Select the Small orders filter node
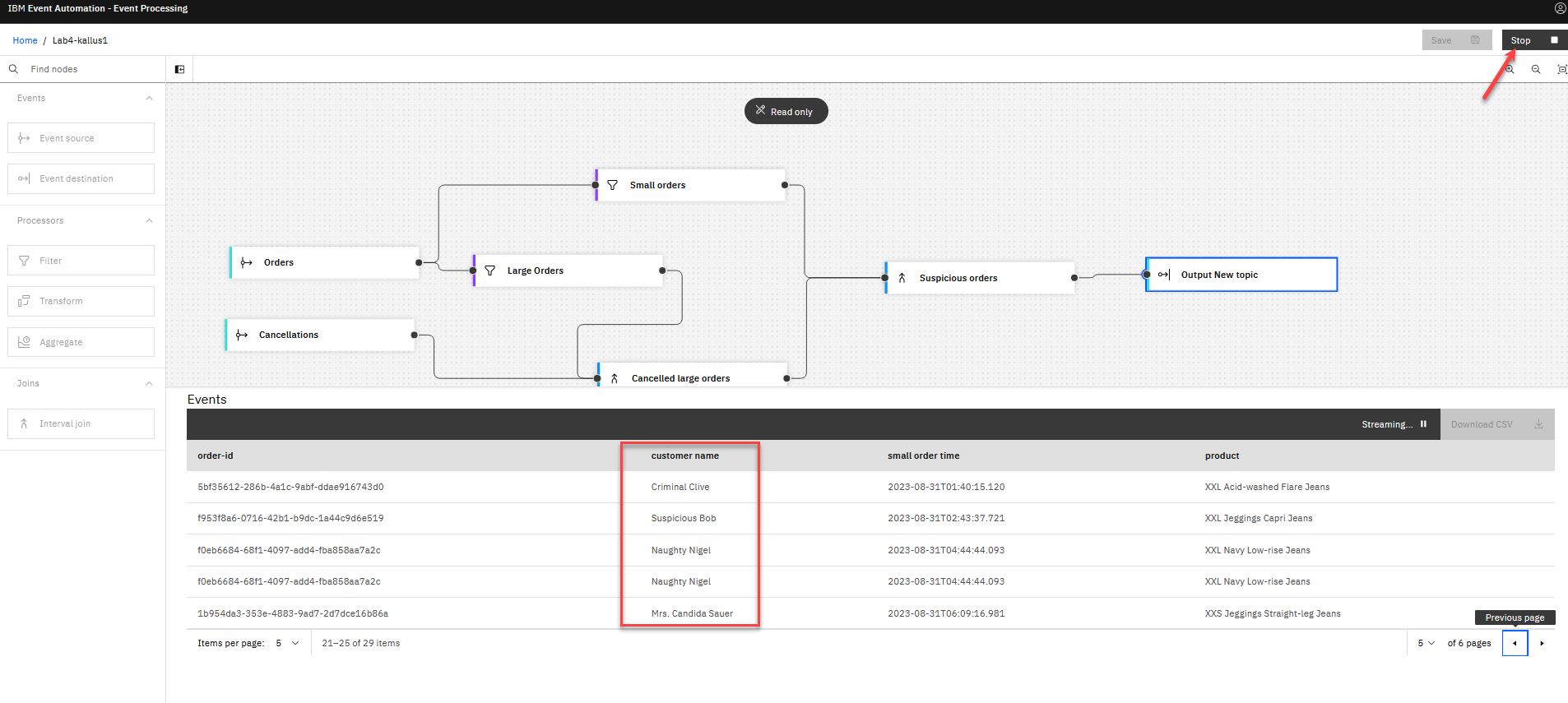This screenshot has width=1568, height=703. (x=690, y=186)
